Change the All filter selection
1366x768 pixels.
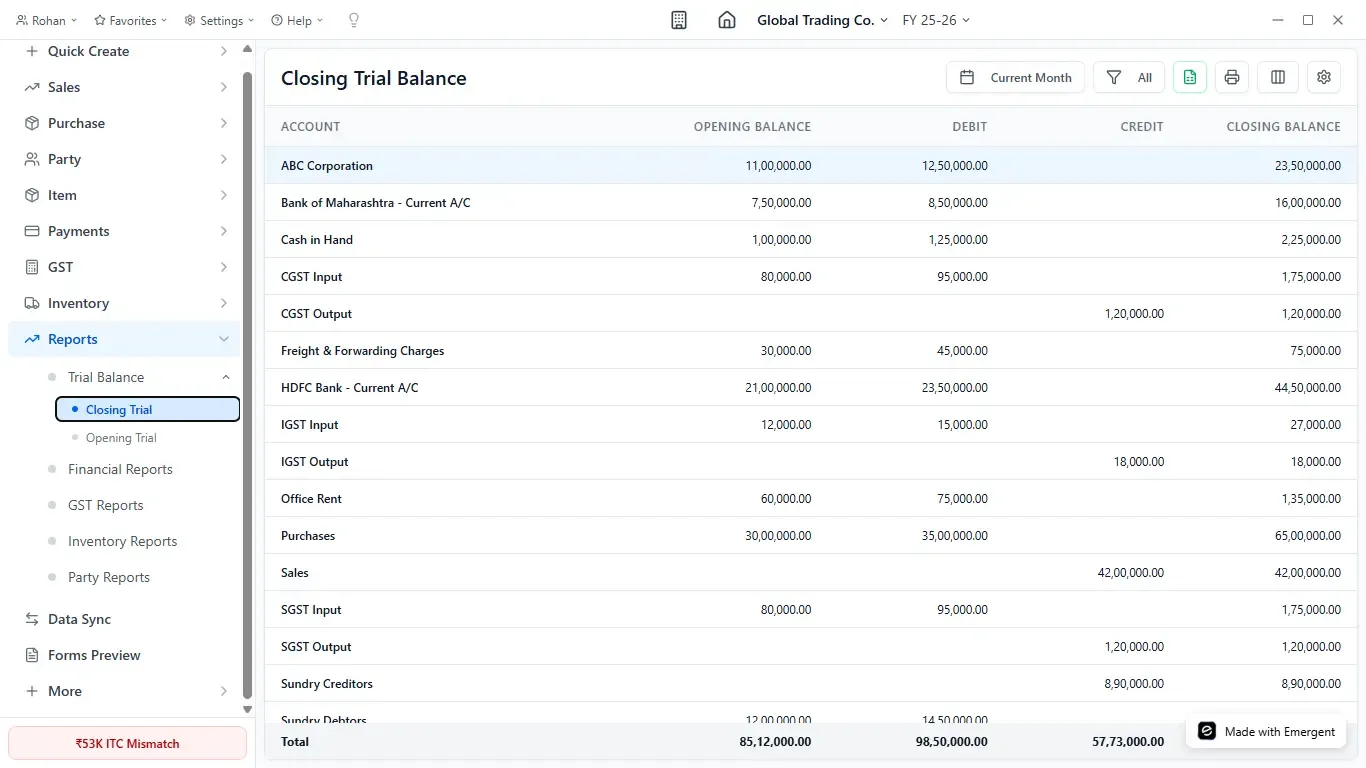pos(1128,77)
